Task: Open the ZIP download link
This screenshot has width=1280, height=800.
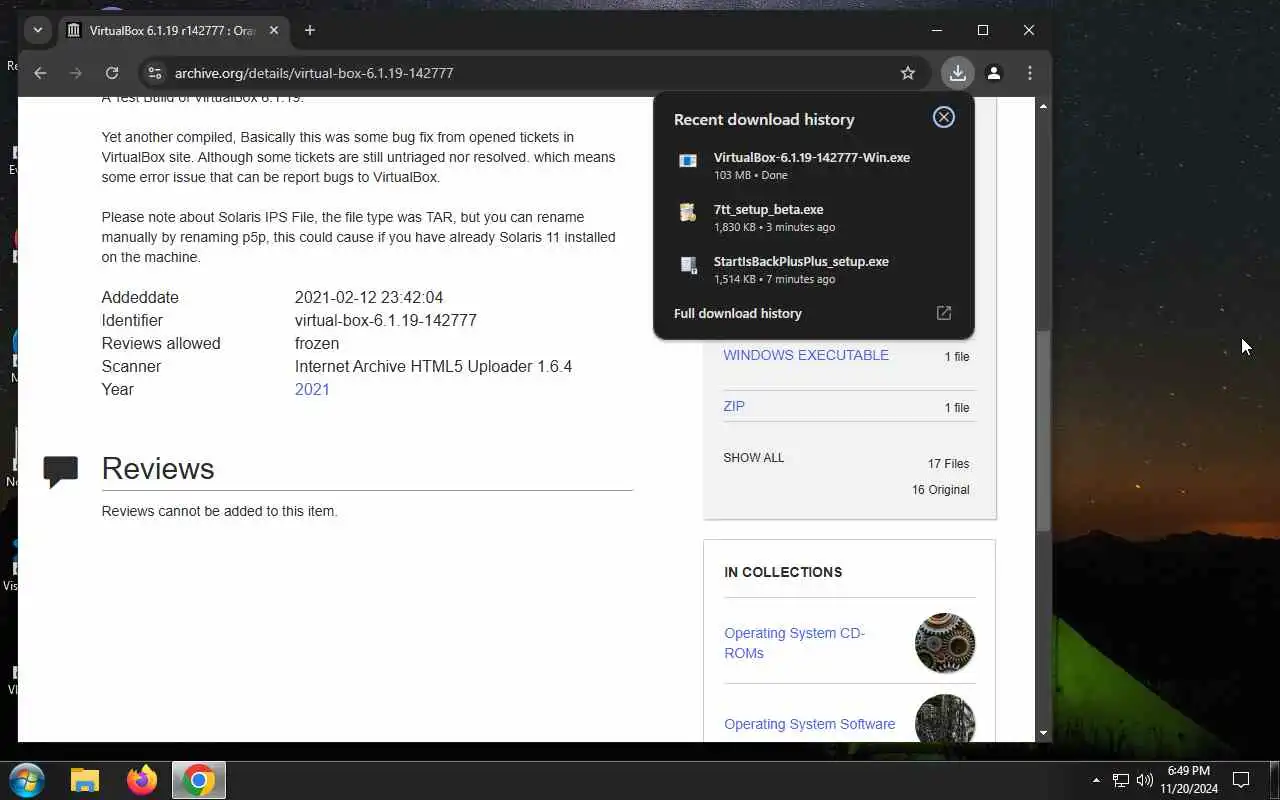Action: click(734, 406)
